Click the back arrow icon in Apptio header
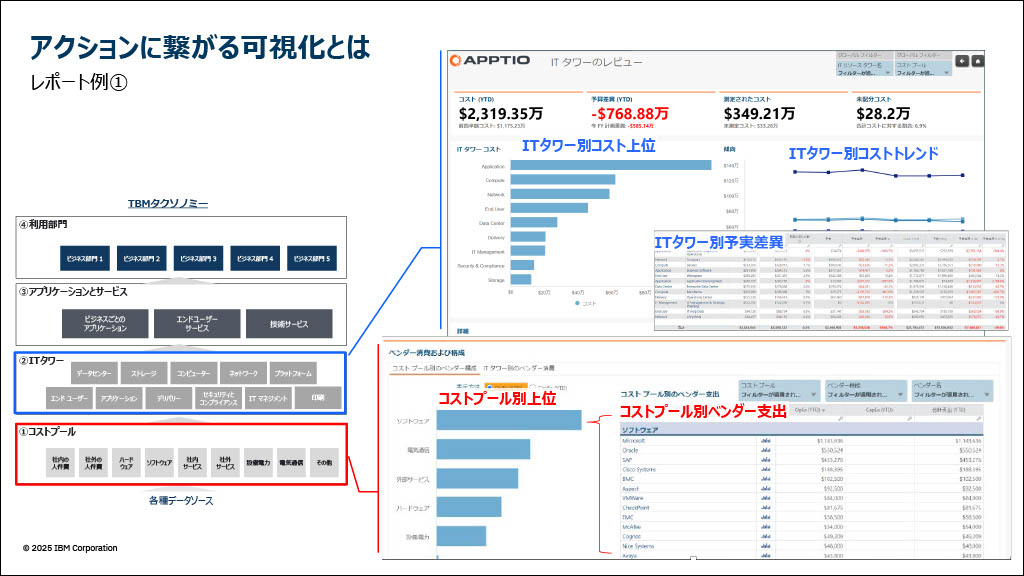 coord(962,61)
